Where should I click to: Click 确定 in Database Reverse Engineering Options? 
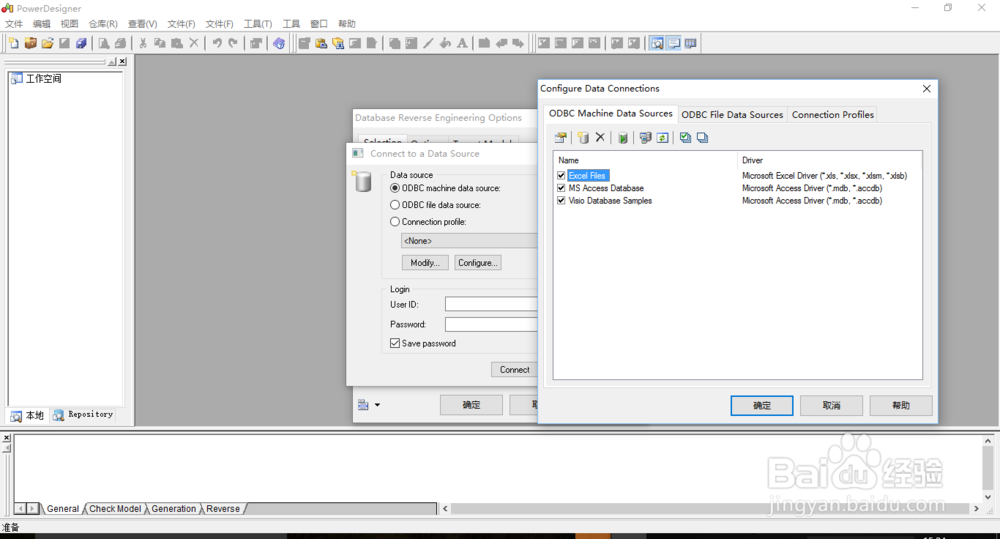(471, 405)
